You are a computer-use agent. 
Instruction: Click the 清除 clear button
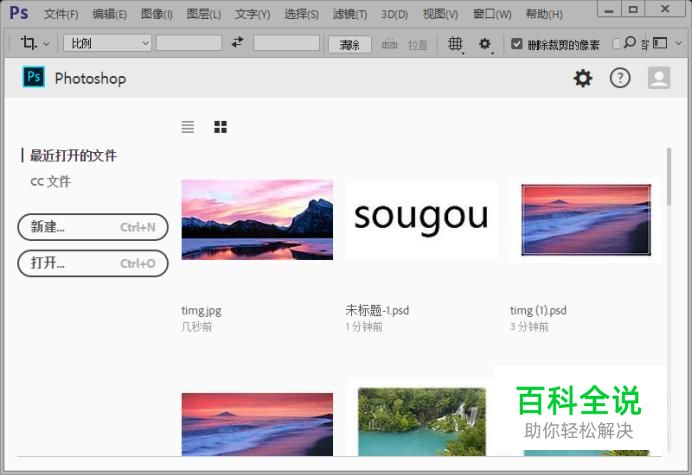click(x=350, y=44)
